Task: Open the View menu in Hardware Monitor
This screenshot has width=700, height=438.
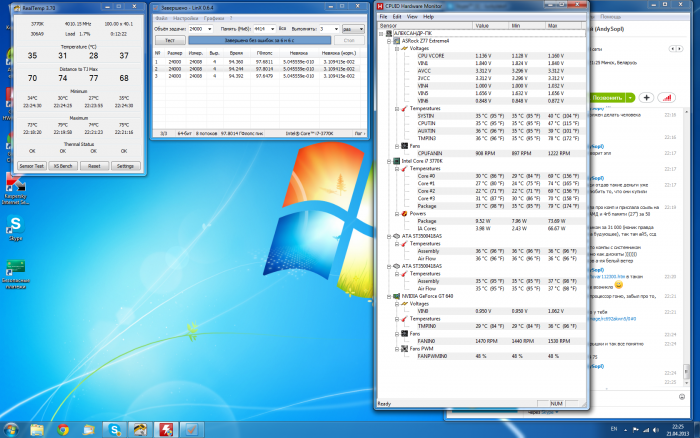Action: pyautogui.click(x=412, y=17)
